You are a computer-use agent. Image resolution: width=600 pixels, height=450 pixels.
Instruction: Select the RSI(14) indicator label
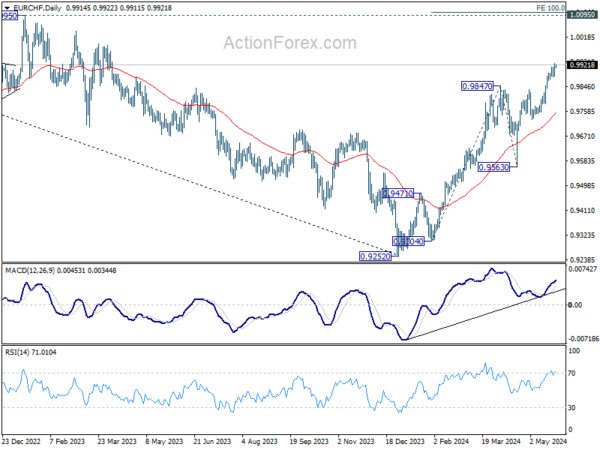coord(16,352)
